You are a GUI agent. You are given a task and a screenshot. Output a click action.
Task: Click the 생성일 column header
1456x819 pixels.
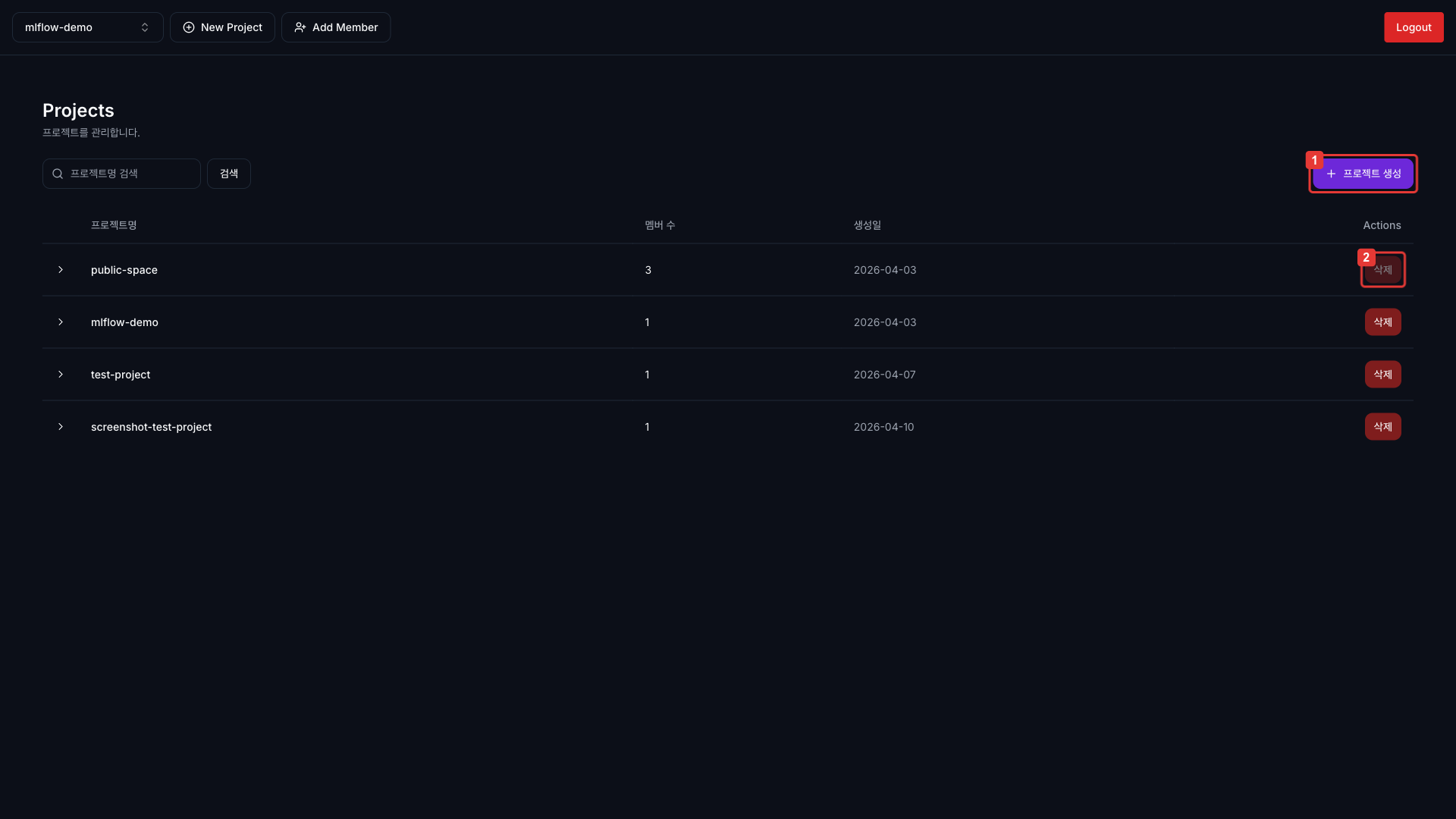867,225
